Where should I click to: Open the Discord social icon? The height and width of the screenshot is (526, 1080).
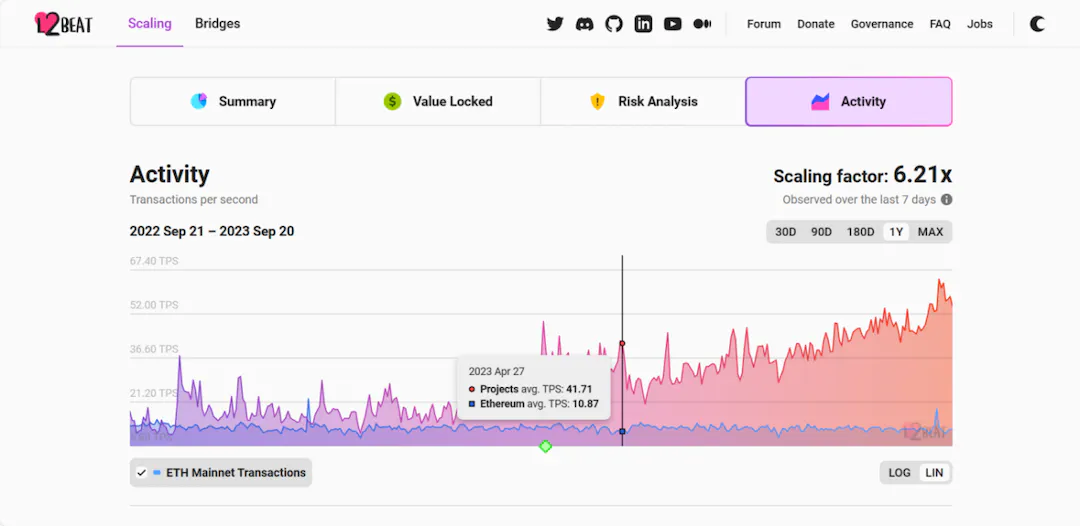[584, 24]
